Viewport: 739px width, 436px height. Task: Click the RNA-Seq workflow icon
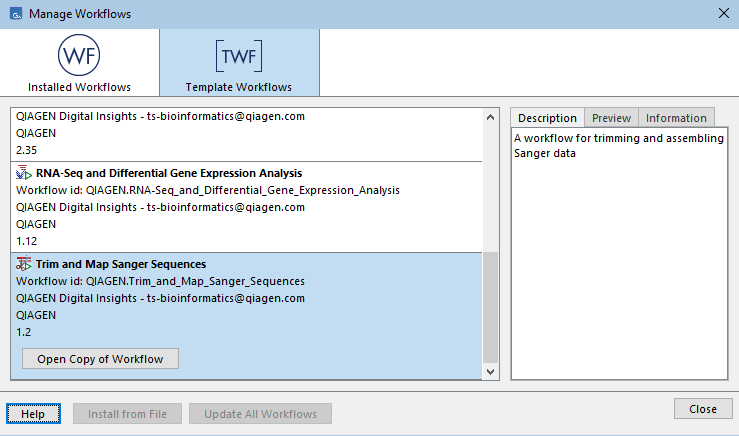(24, 173)
